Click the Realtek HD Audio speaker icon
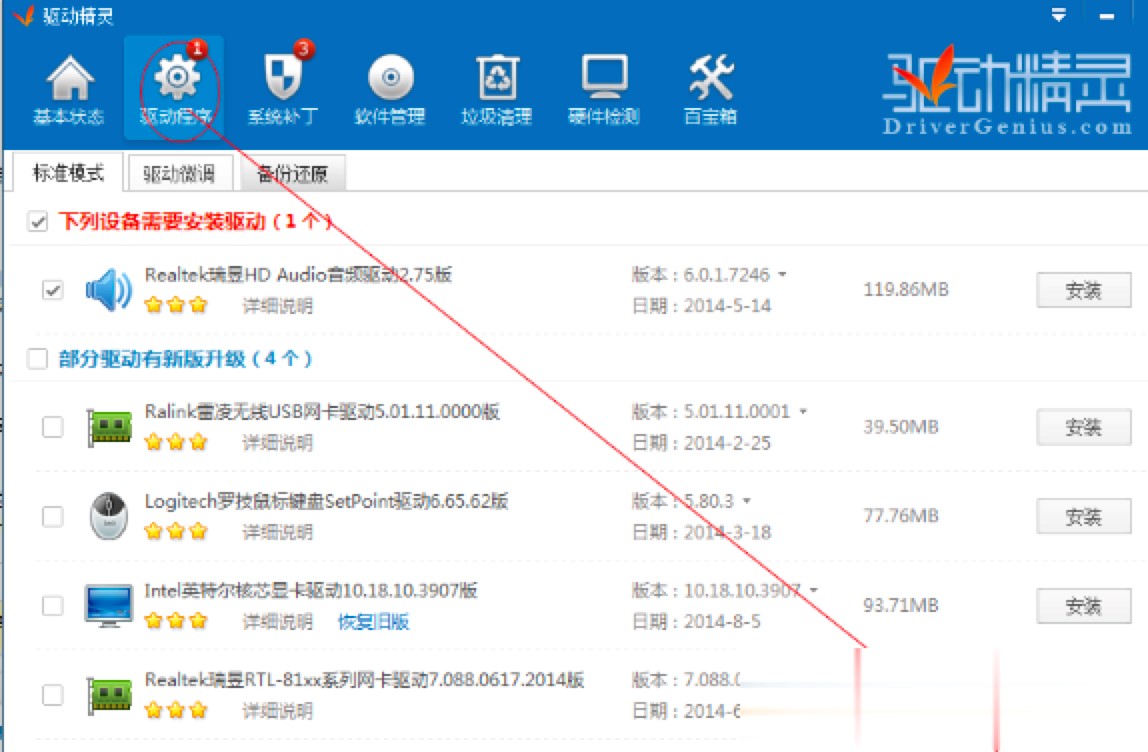Screen dimensions: 1148x752 tap(108, 290)
